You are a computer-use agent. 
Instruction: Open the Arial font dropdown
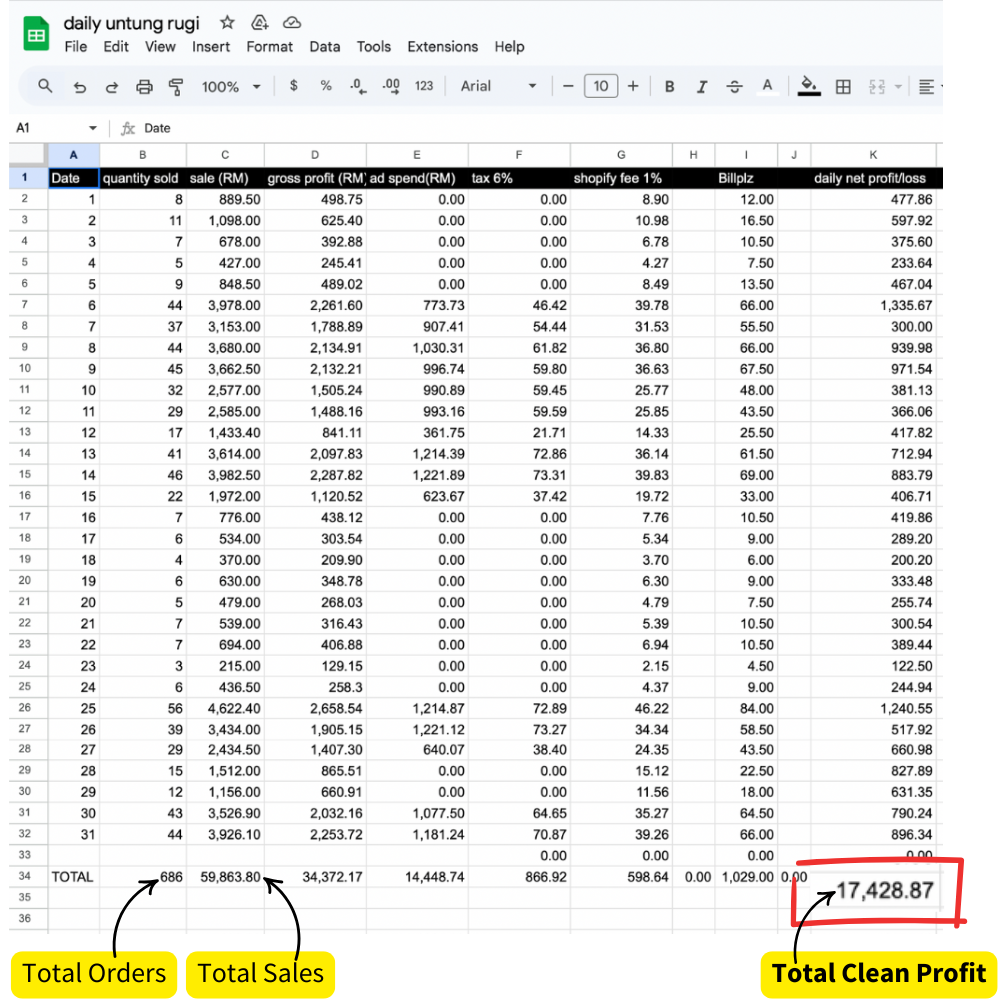tap(498, 87)
